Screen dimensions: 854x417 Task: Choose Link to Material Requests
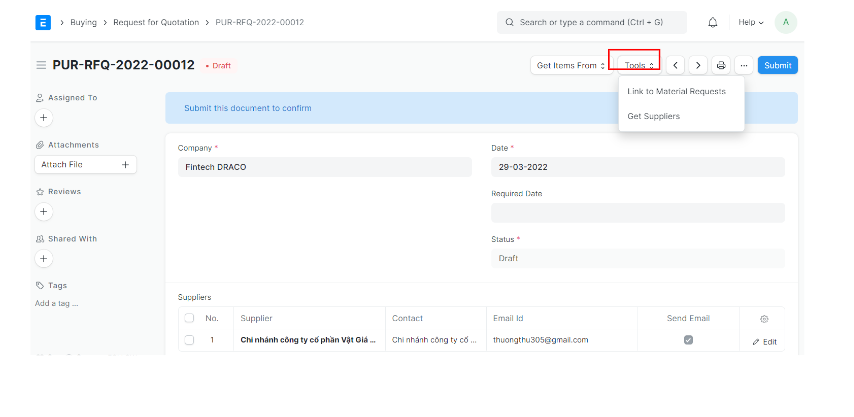click(x=676, y=91)
